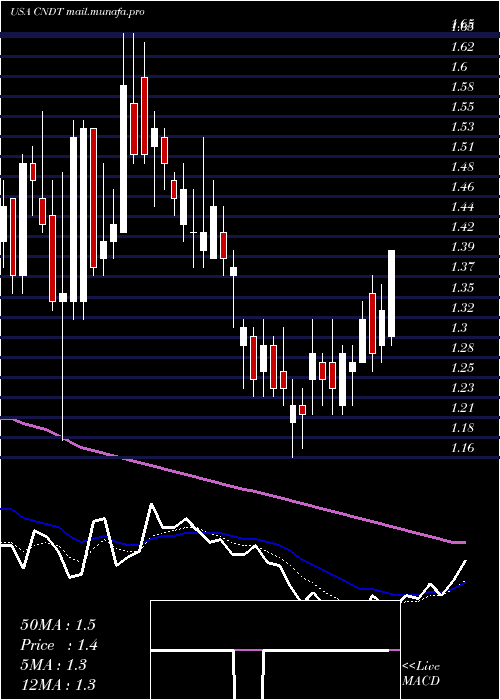Click the pink 50MA line end point
Screen dimensions: 500x700
[464, 542]
